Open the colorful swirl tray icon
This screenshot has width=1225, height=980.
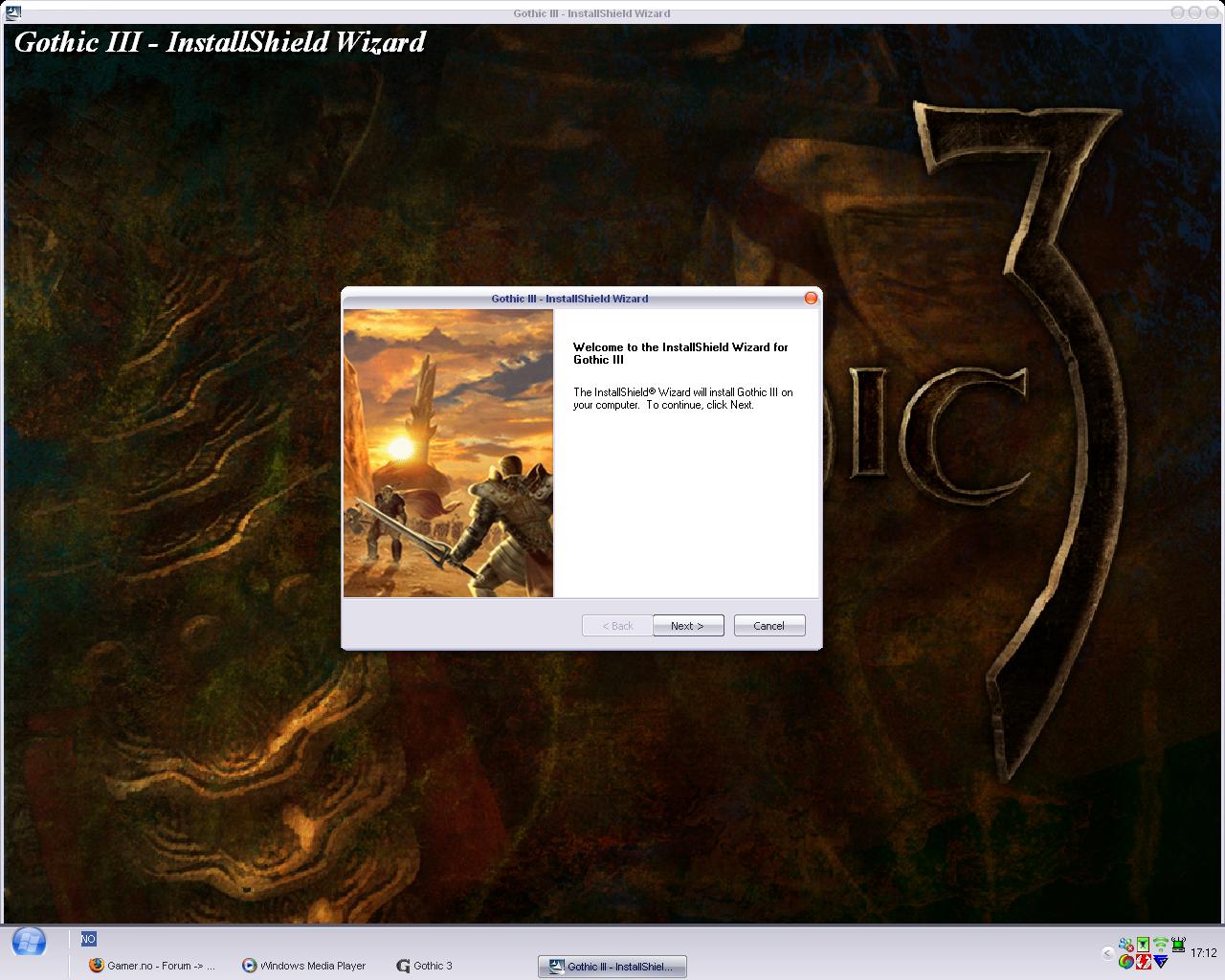[x=1126, y=961]
